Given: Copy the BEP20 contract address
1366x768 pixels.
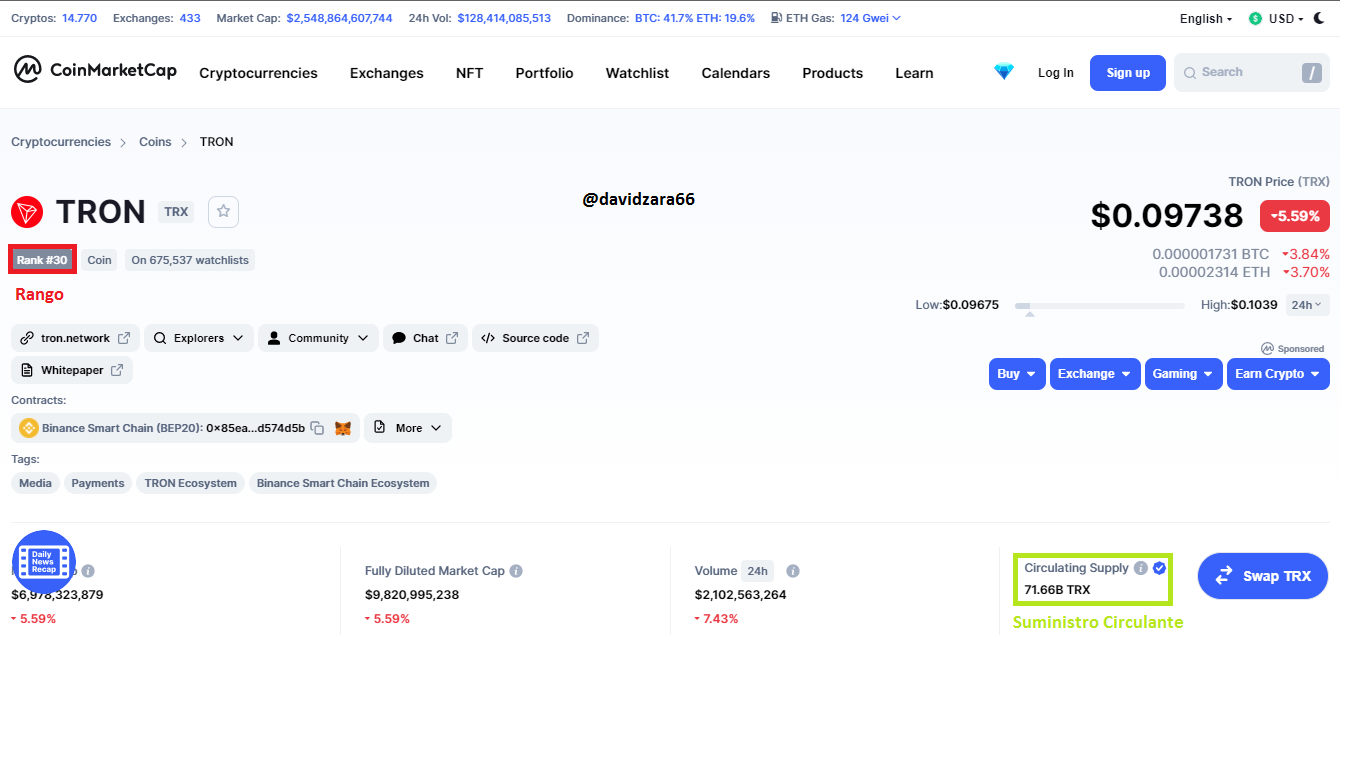Looking at the screenshot, I should point(317,428).
